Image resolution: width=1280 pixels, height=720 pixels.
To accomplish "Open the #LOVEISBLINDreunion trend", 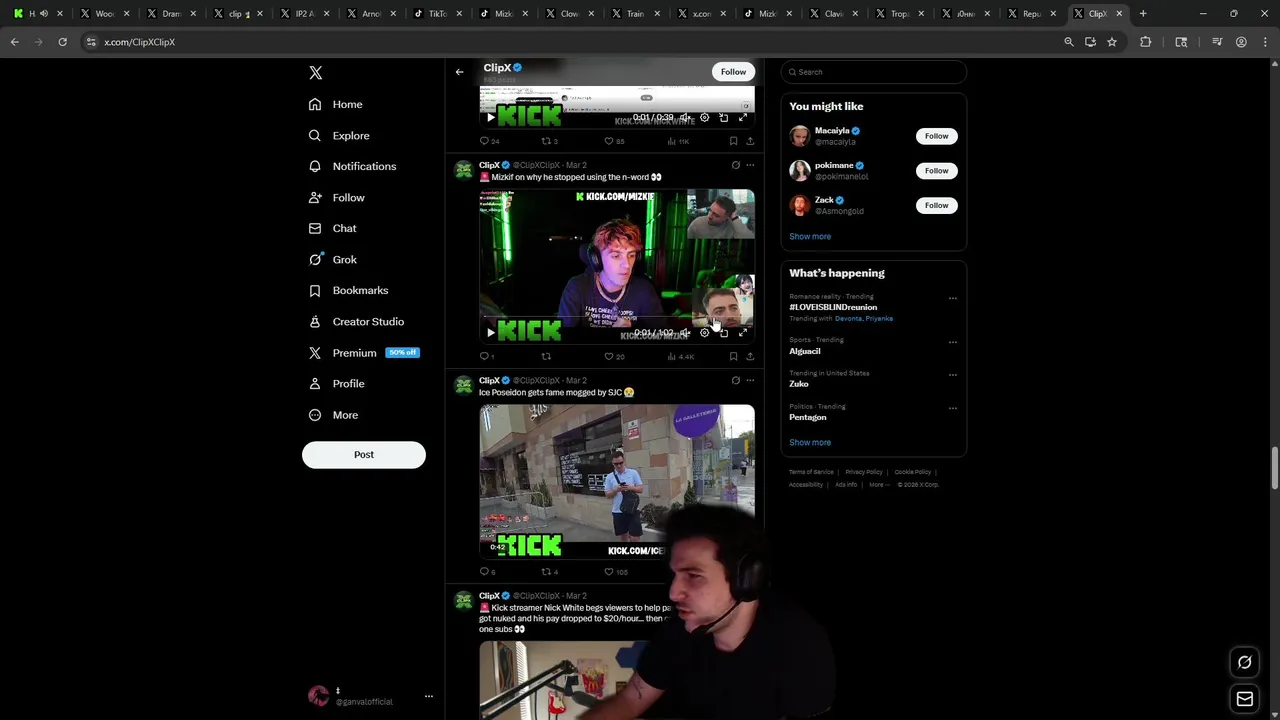I will [x=833, y=307].
